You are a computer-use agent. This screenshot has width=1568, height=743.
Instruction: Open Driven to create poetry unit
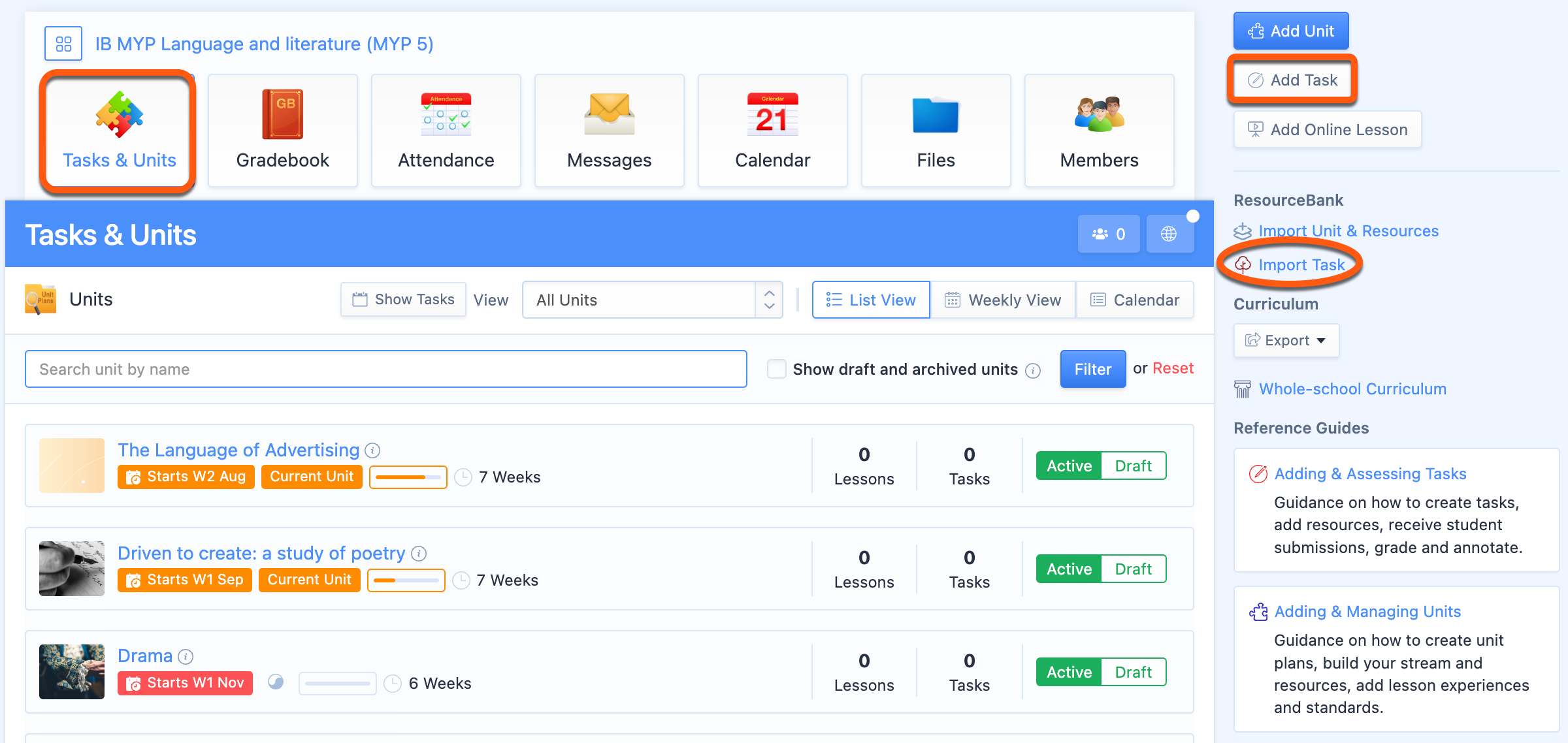(261, 553)
